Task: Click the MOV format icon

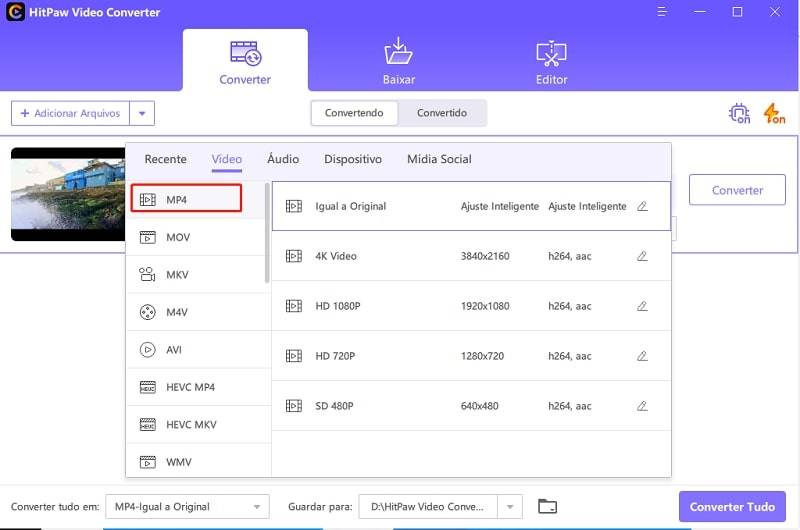Action: pos(147,237)
